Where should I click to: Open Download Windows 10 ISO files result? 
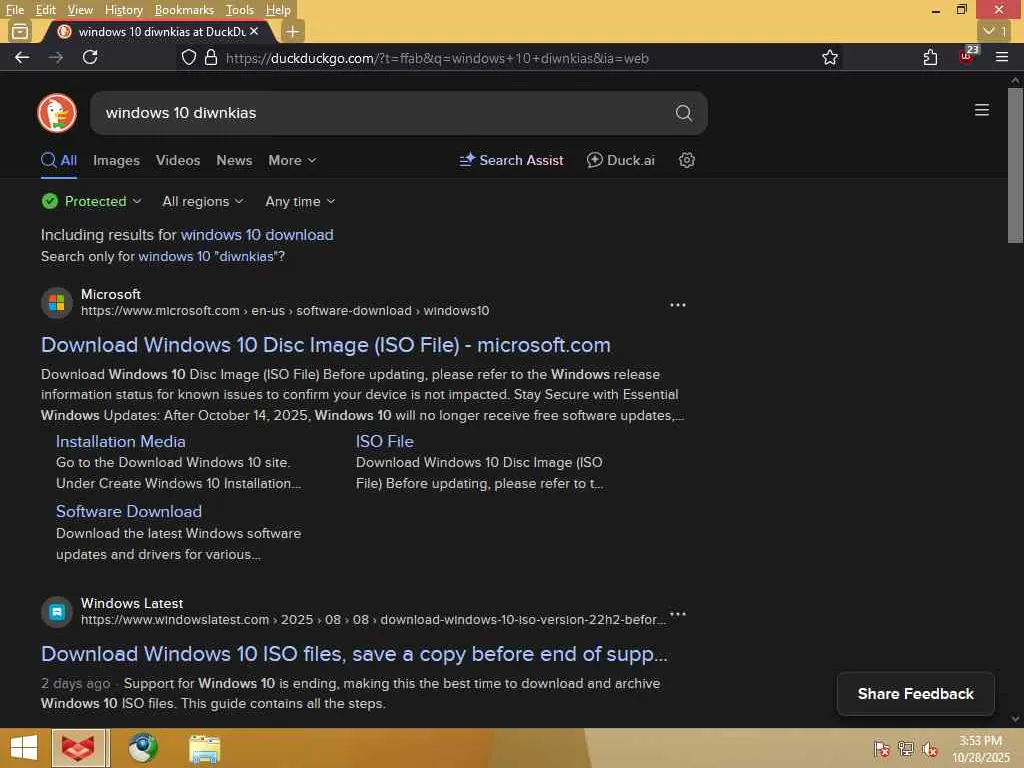click(x=354, y=653)
